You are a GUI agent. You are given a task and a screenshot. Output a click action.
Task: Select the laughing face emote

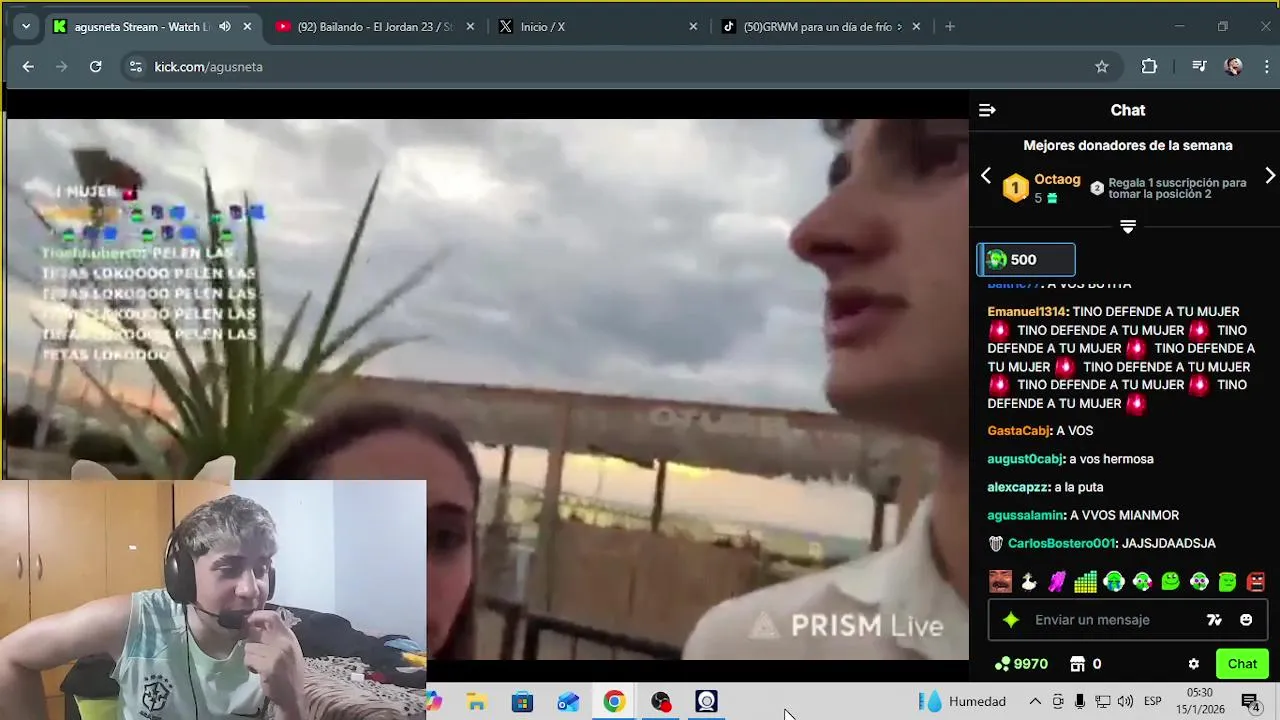click(1000, 581)
